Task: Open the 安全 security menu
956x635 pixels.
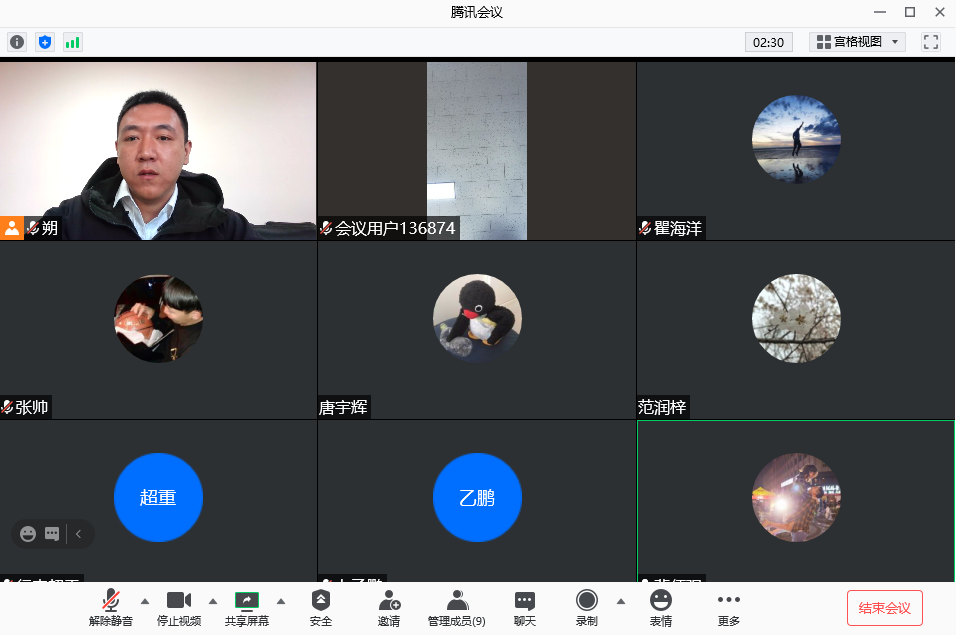Action: 321,608
